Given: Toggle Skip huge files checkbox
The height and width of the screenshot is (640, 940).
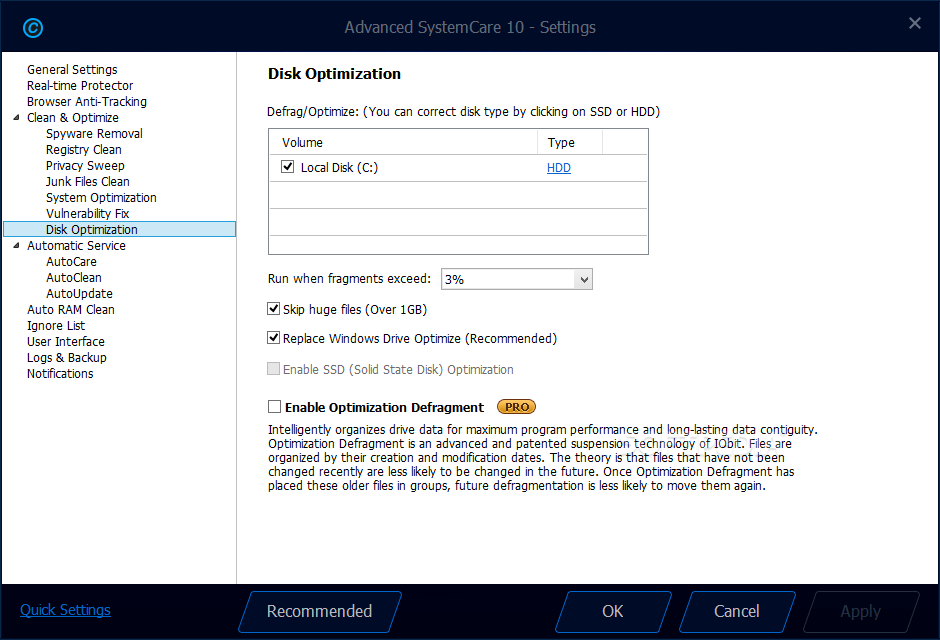Looking at the screenshot, I should 273,309.
